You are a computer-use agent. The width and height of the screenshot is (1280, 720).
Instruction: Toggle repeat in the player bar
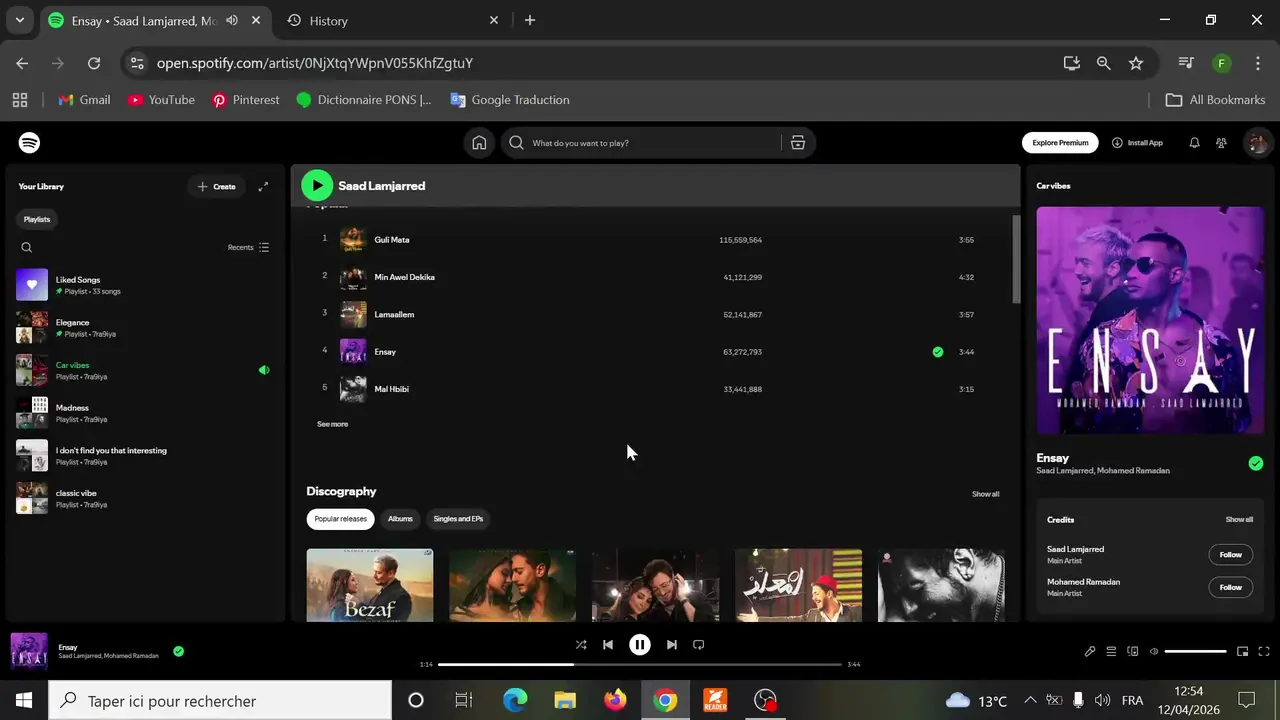click(x=699, y=645)
